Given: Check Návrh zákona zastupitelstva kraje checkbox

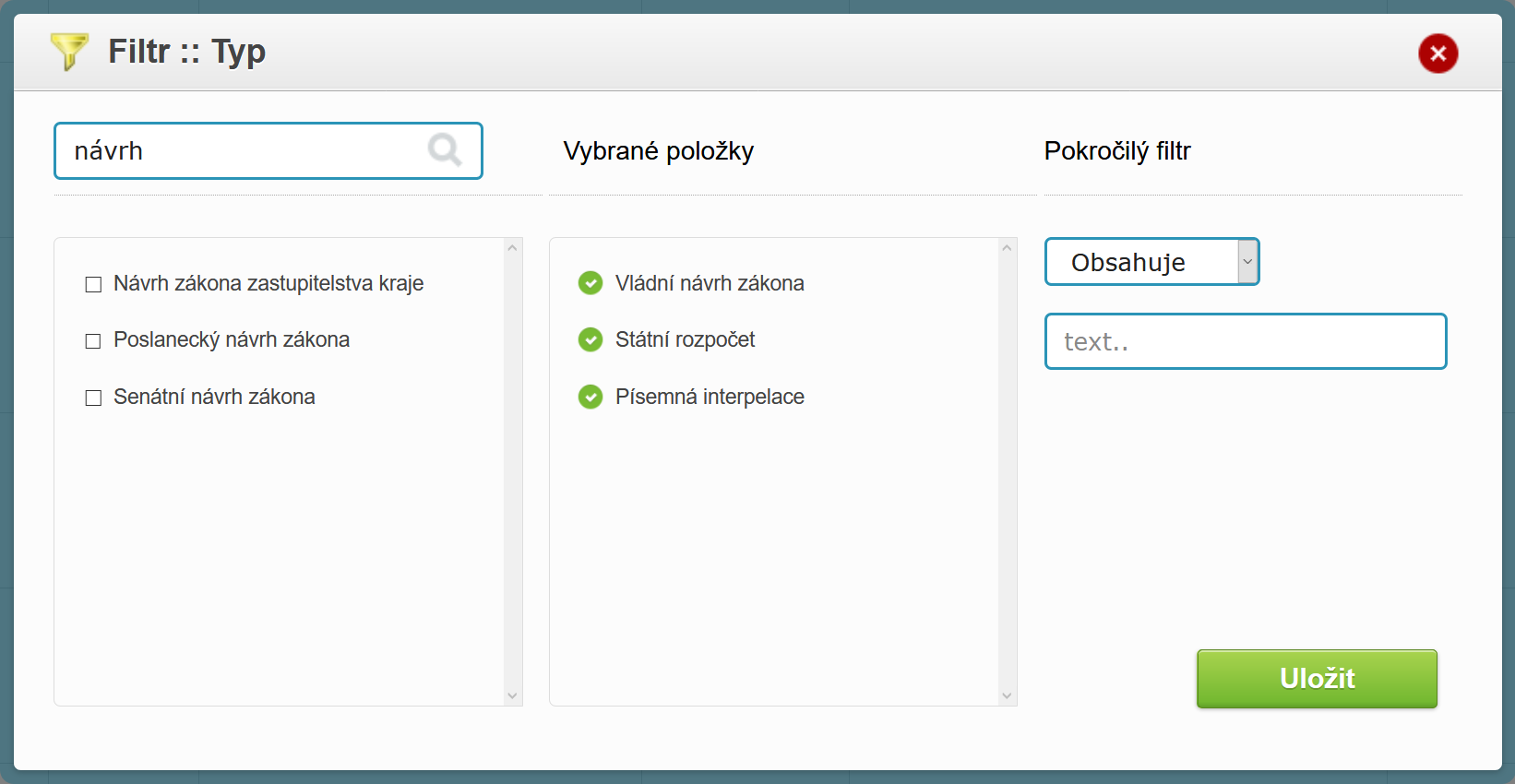Looking at the screenshot, I should tap(93, 284).
